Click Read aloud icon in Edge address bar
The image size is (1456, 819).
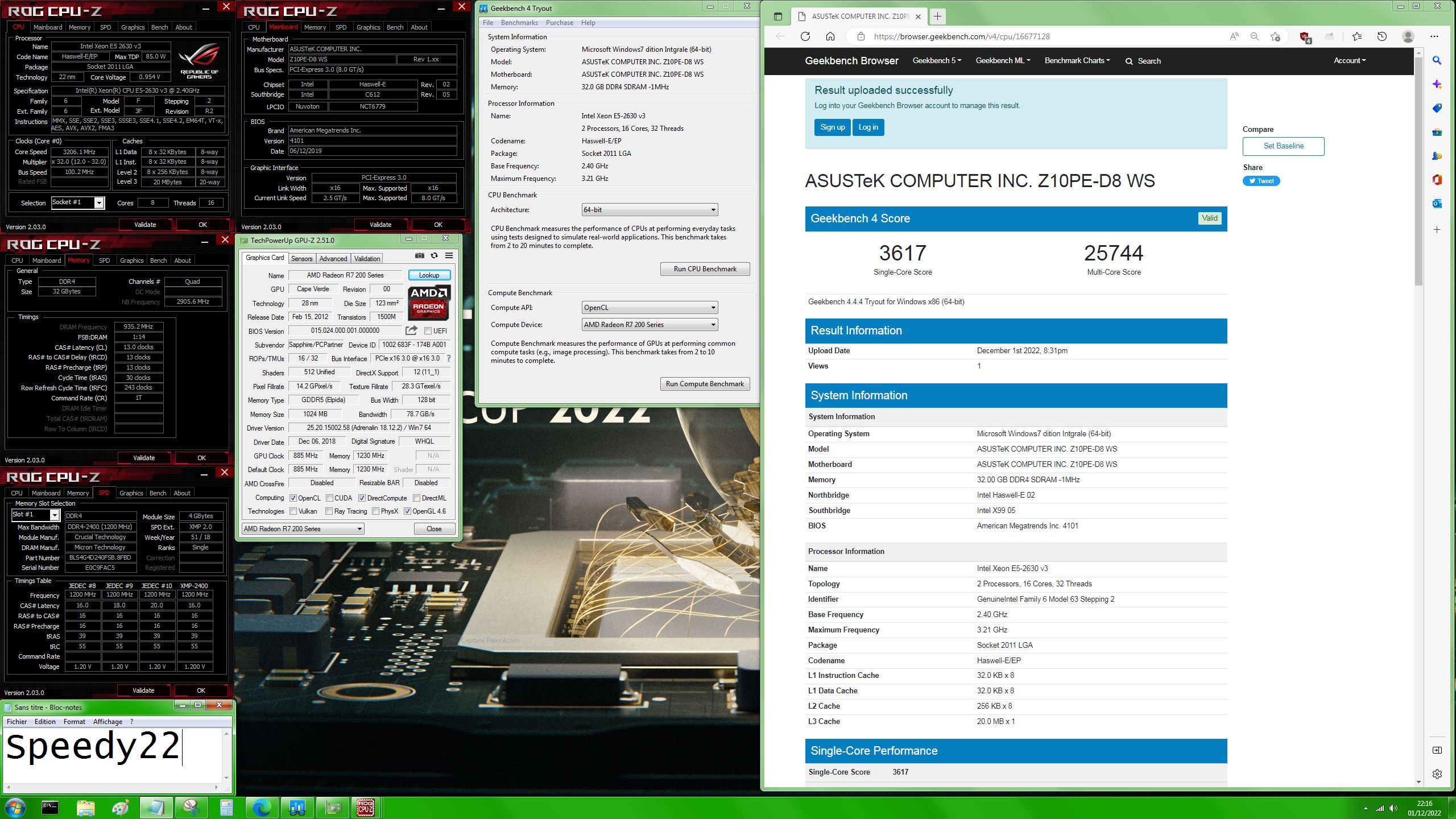1234,36
